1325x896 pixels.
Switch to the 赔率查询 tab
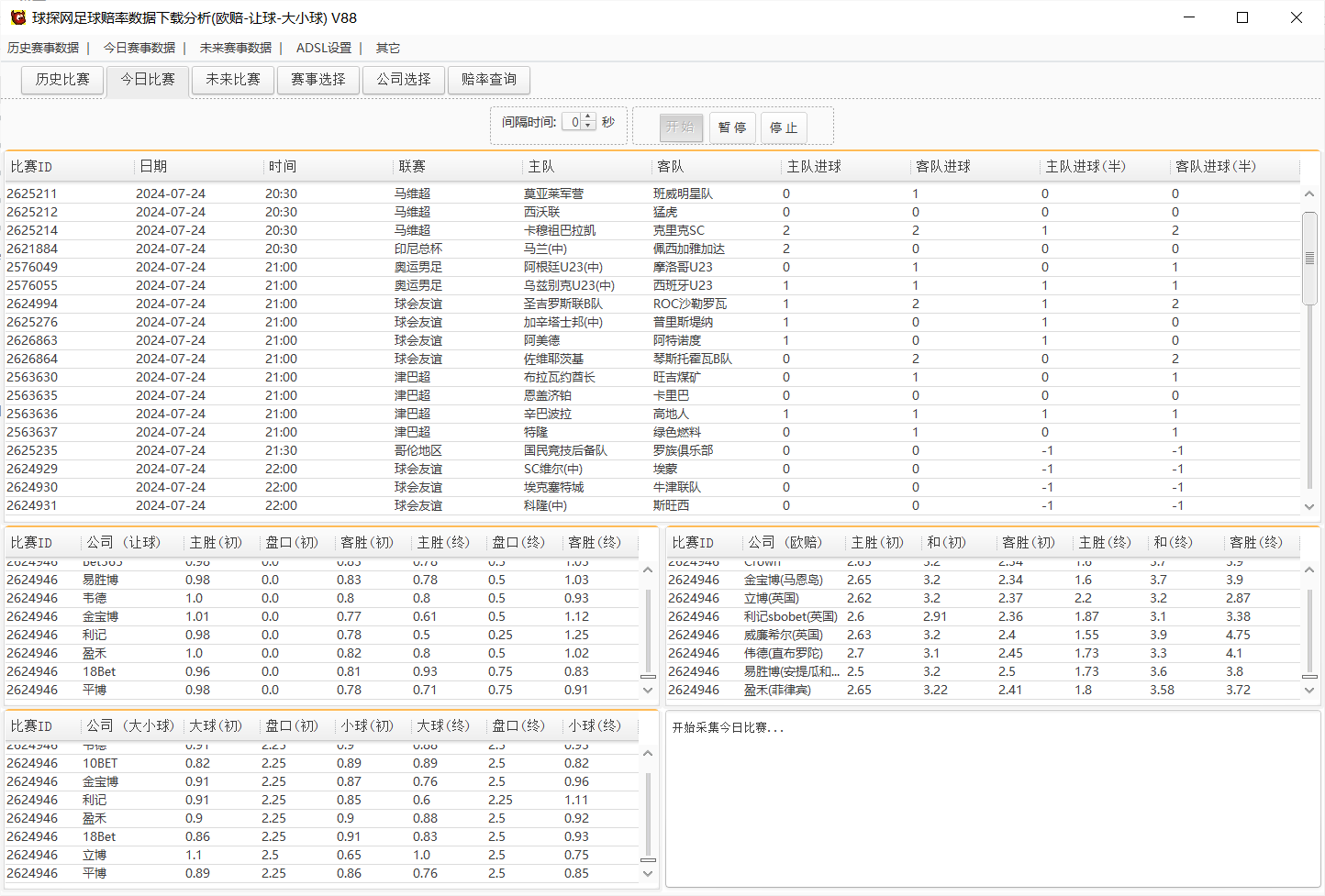[x=489, y=80]
